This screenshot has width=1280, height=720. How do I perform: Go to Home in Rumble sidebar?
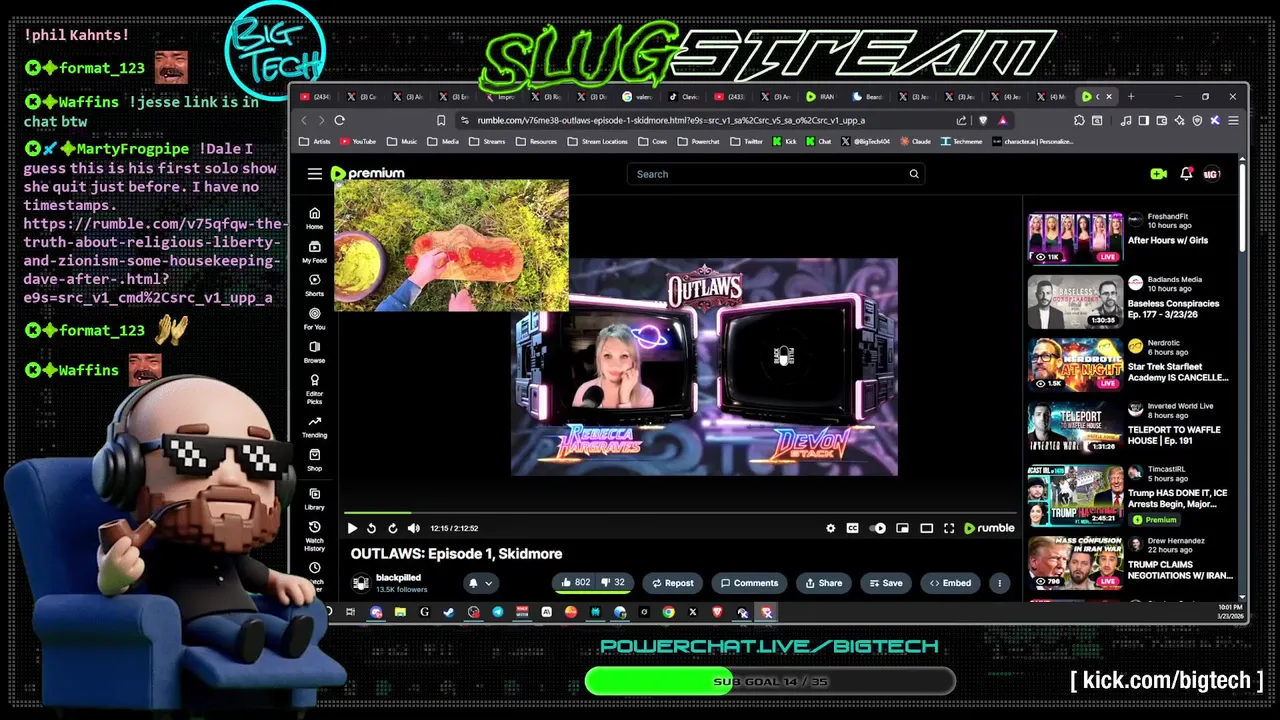click(x=314, y=218)
